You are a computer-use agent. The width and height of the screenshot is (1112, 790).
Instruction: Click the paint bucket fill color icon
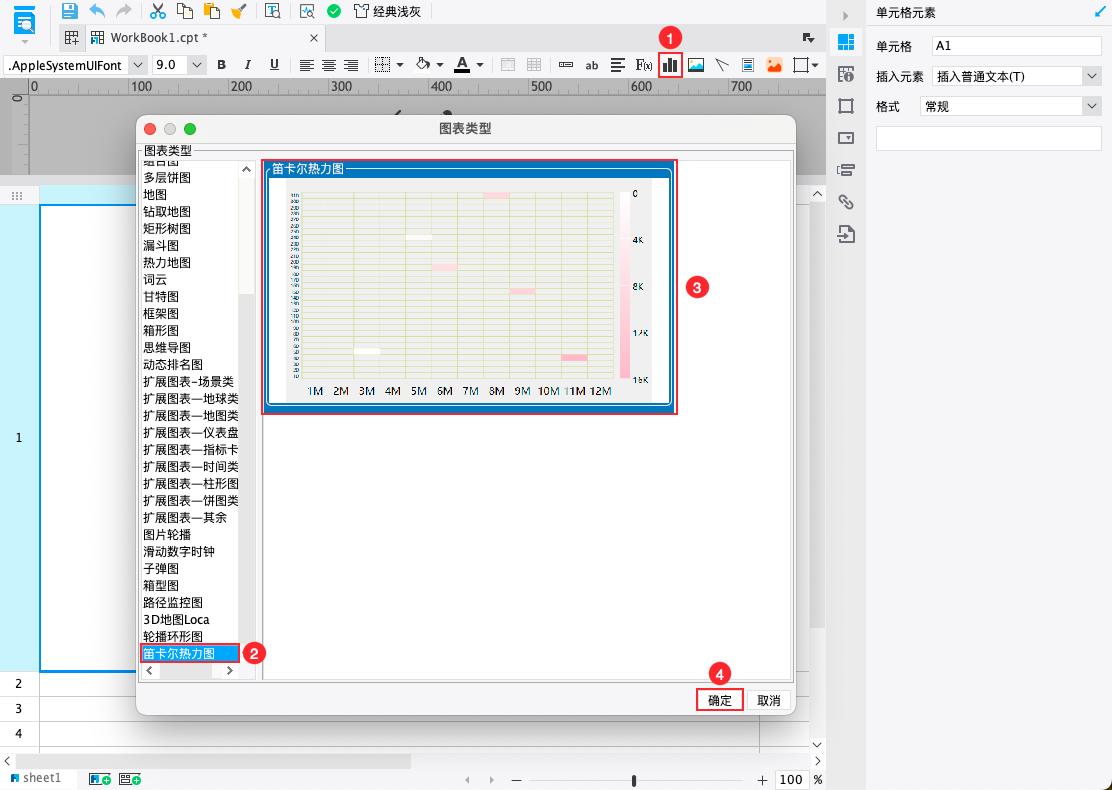423,64
